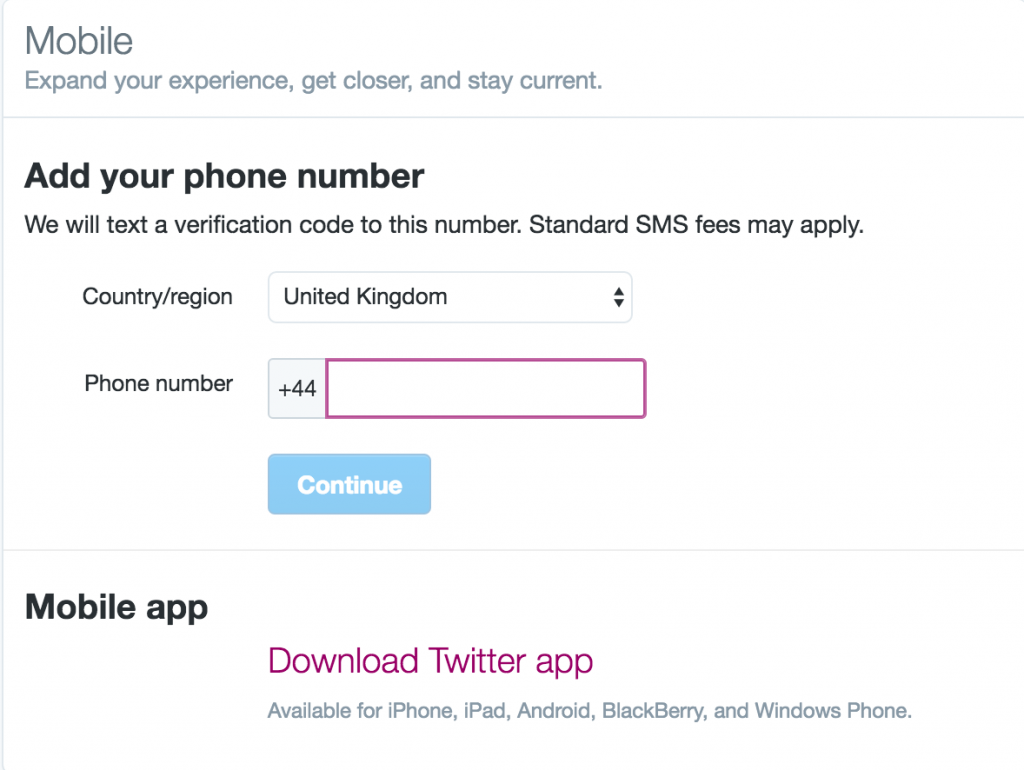Click the Add your phone number heading
Screen dimensions: 1024x770
[x=224, y=176]
